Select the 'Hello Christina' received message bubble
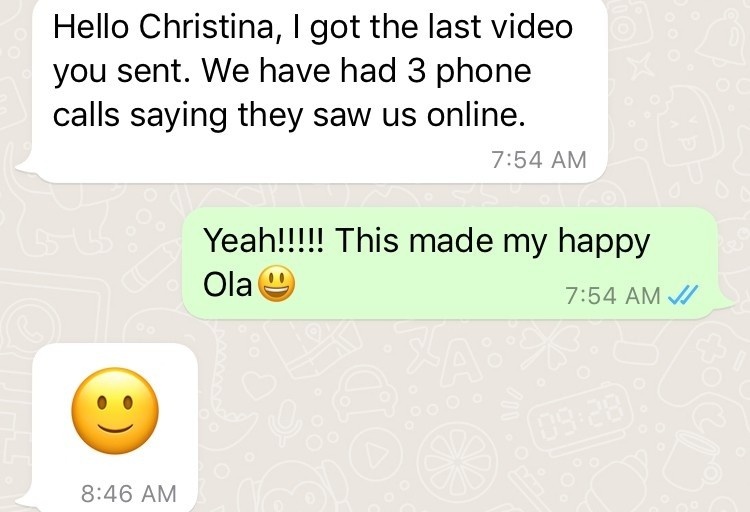Viewport: 750px width, 512px height. click(x=312, y=91)
